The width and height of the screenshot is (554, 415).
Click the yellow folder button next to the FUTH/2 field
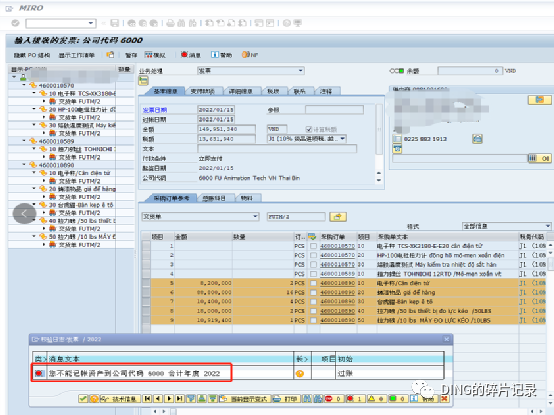coord(338,217)
